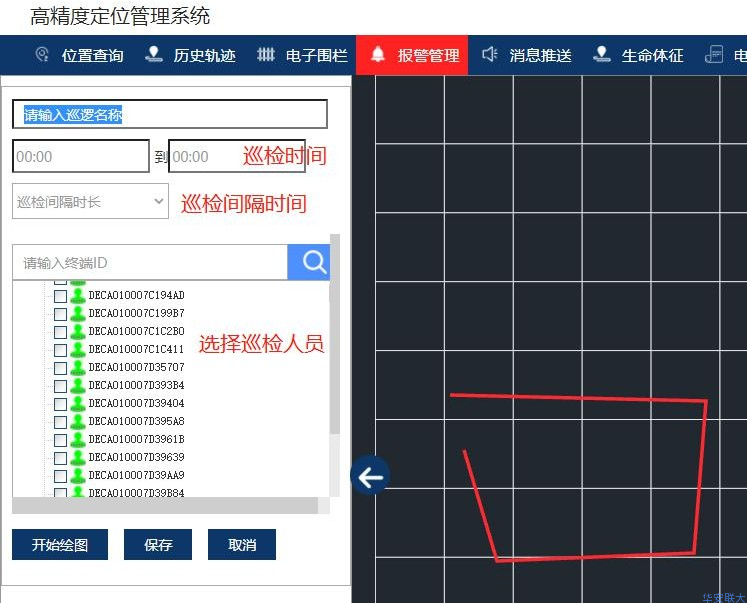Click the 保存 button
Viewport: 747px width, 603px height.
158,544
